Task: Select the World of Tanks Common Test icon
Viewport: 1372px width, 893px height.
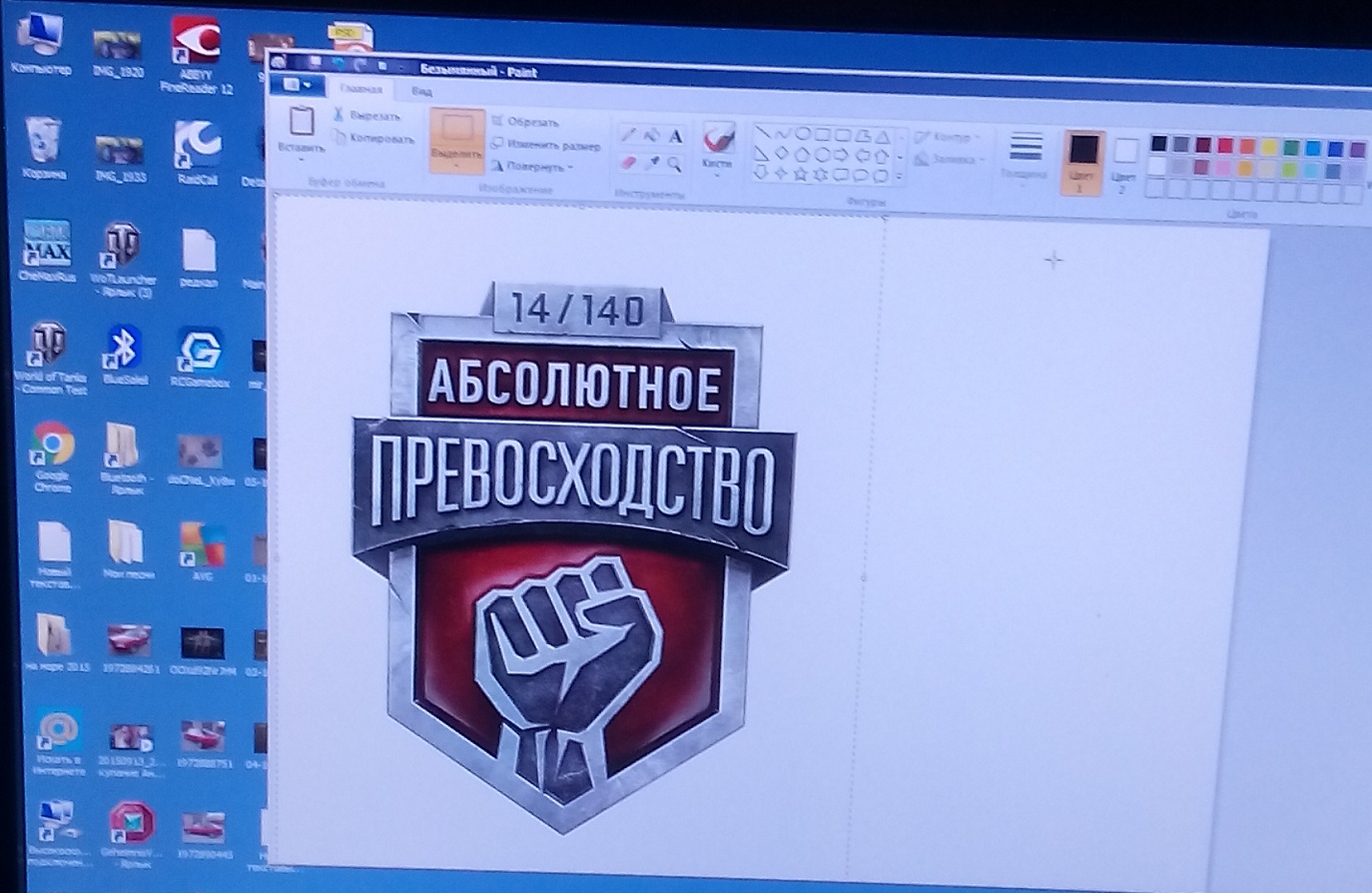Action: click(x=49, y=358)
